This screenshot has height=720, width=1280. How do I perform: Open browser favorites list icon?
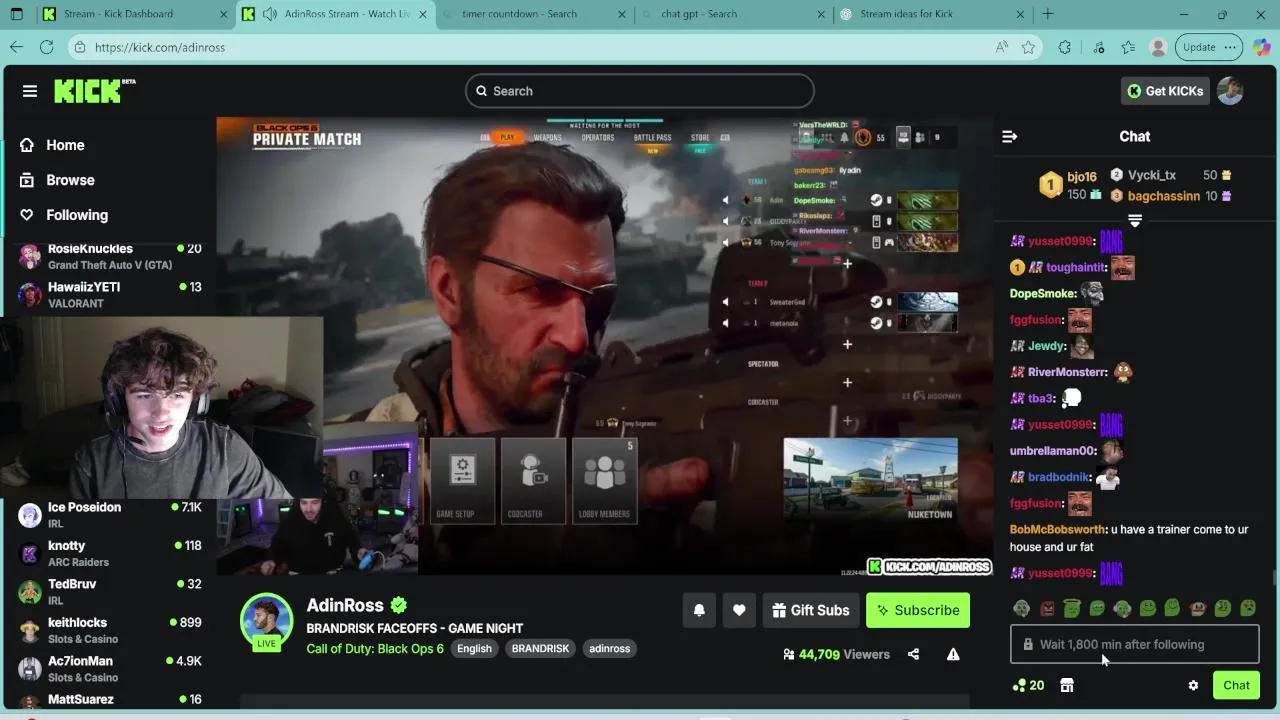tap(1128, 47)
